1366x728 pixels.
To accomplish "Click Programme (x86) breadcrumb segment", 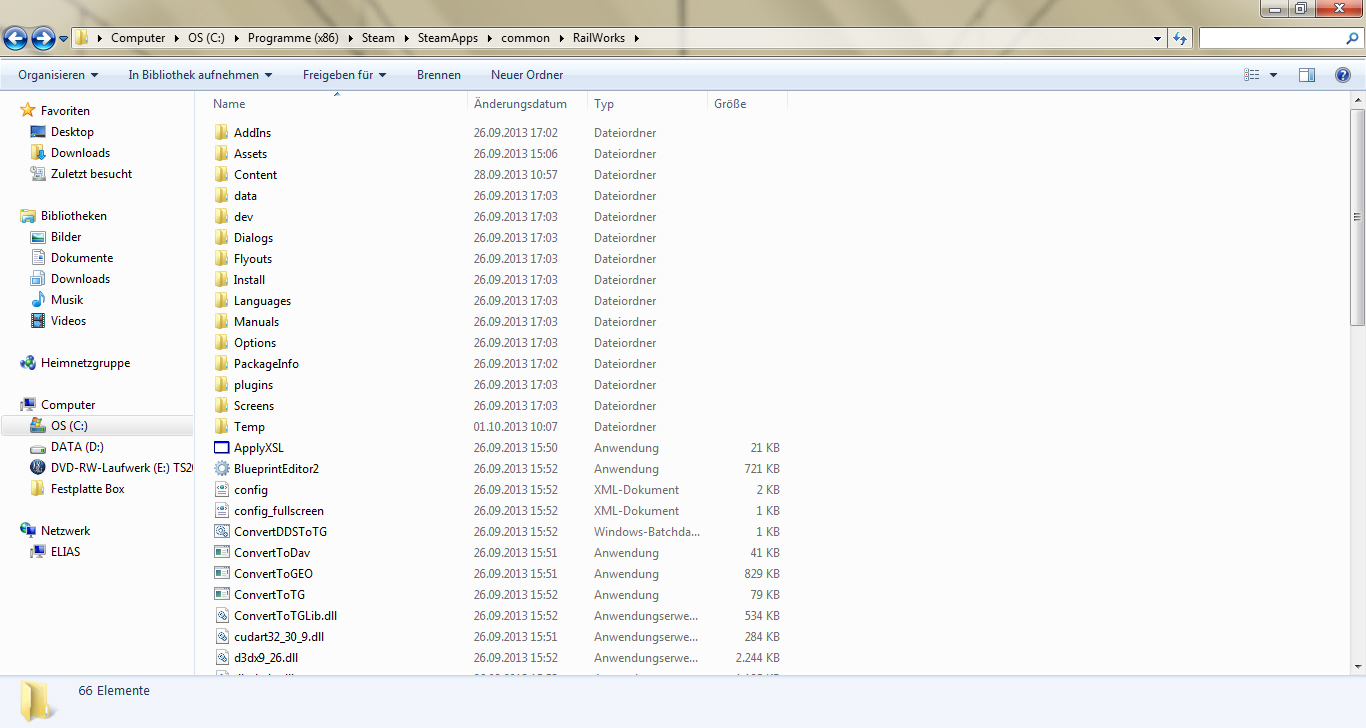I will click(295, 38).
